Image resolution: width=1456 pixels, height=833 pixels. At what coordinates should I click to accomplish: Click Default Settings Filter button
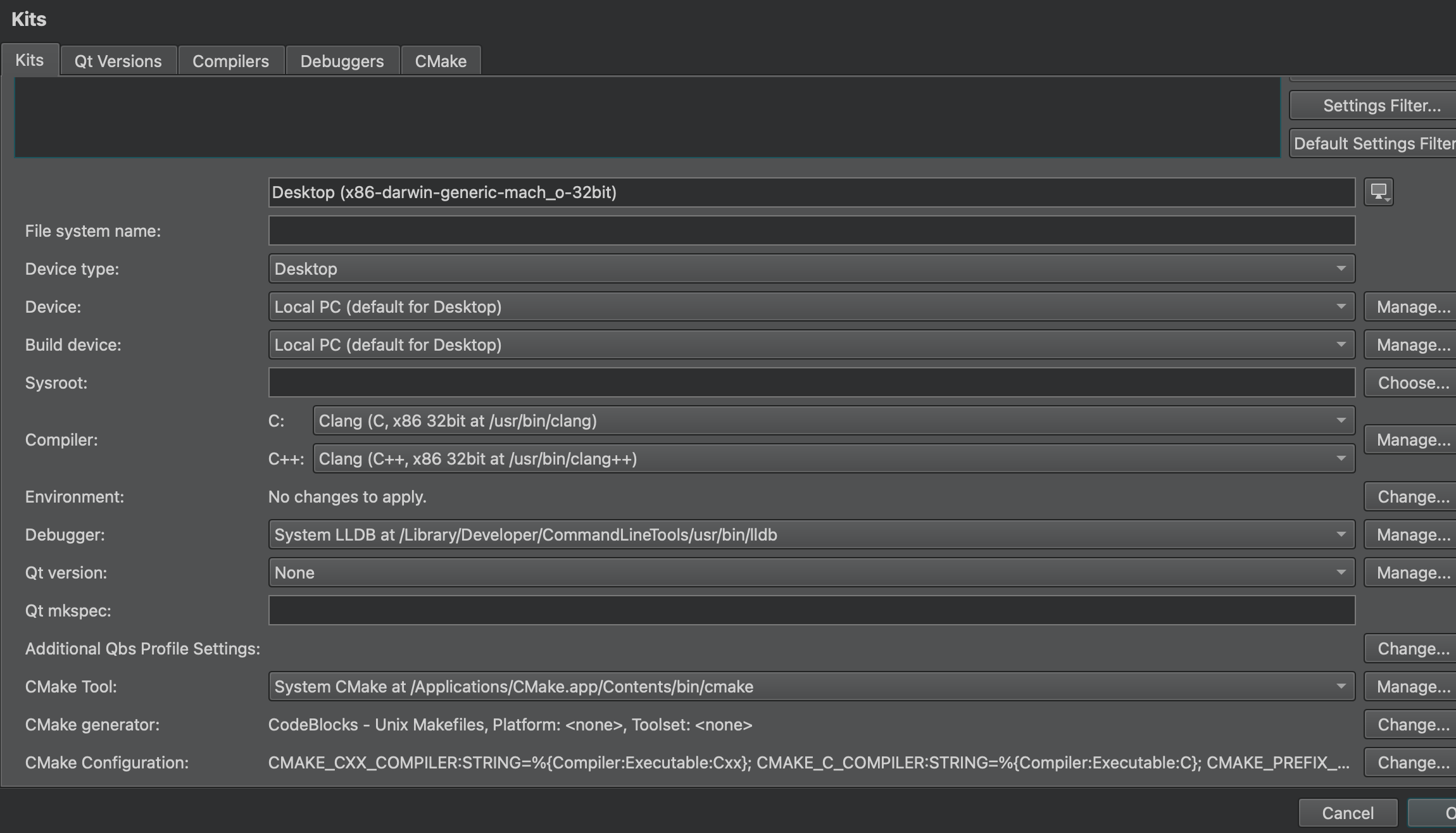[1374, 143]
